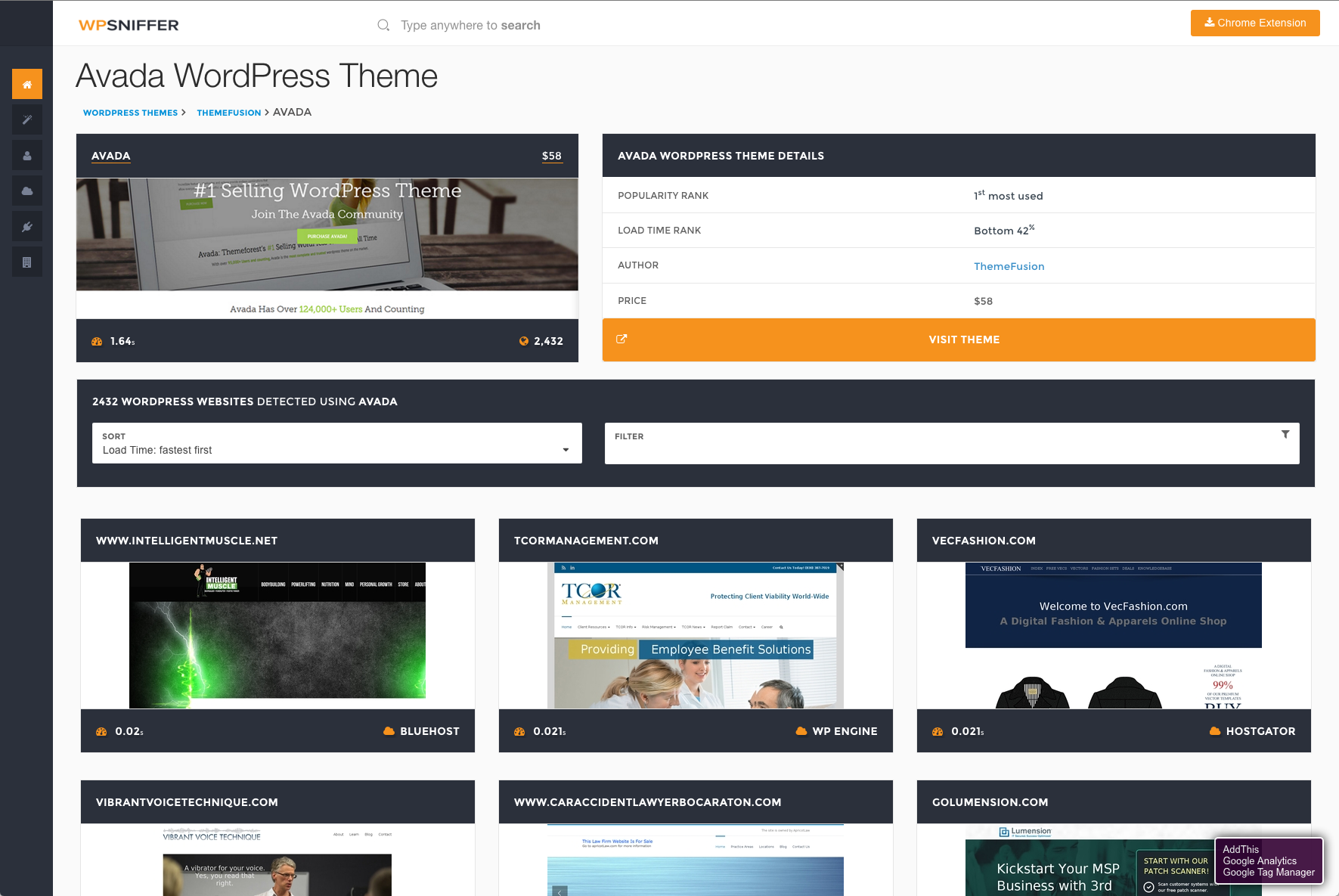Open intelligentmuscle.net site screenshot
This screenshot has width=1339, height=896.
click(x=277, y=635)
